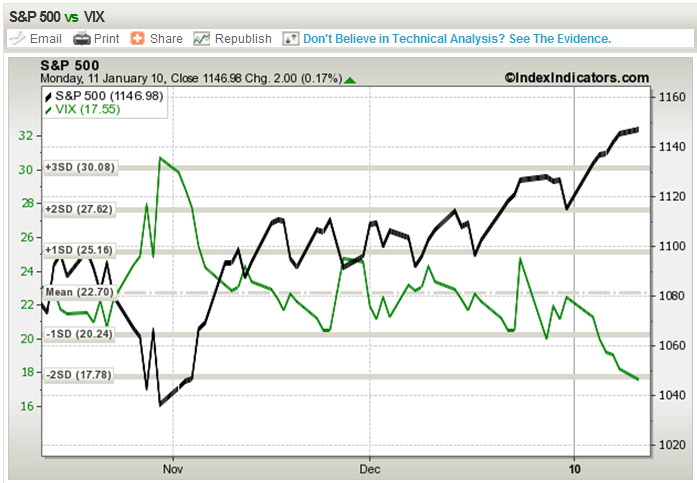Image resolution: width=697 pixels, height=483 pixels.
Task: Open the Share link
Action: [166, 39]
